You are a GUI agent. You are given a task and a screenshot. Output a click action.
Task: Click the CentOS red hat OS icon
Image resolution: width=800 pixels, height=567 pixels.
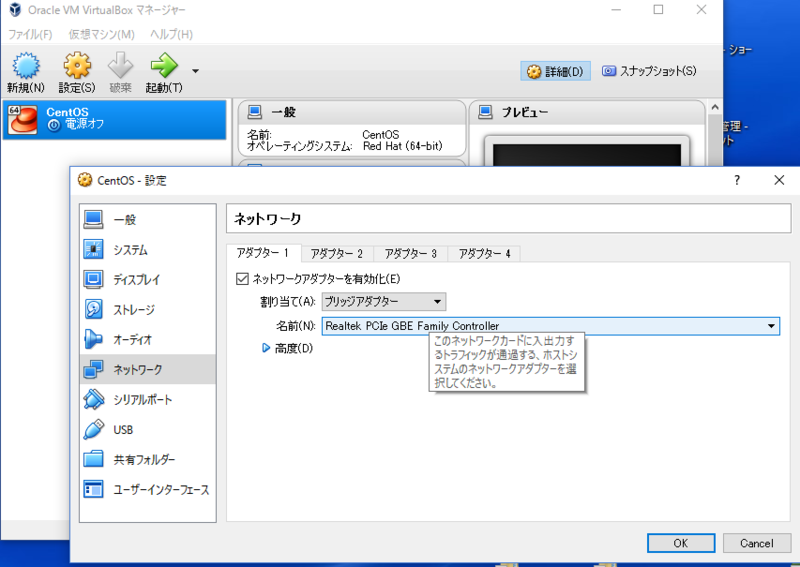point(22,120)
